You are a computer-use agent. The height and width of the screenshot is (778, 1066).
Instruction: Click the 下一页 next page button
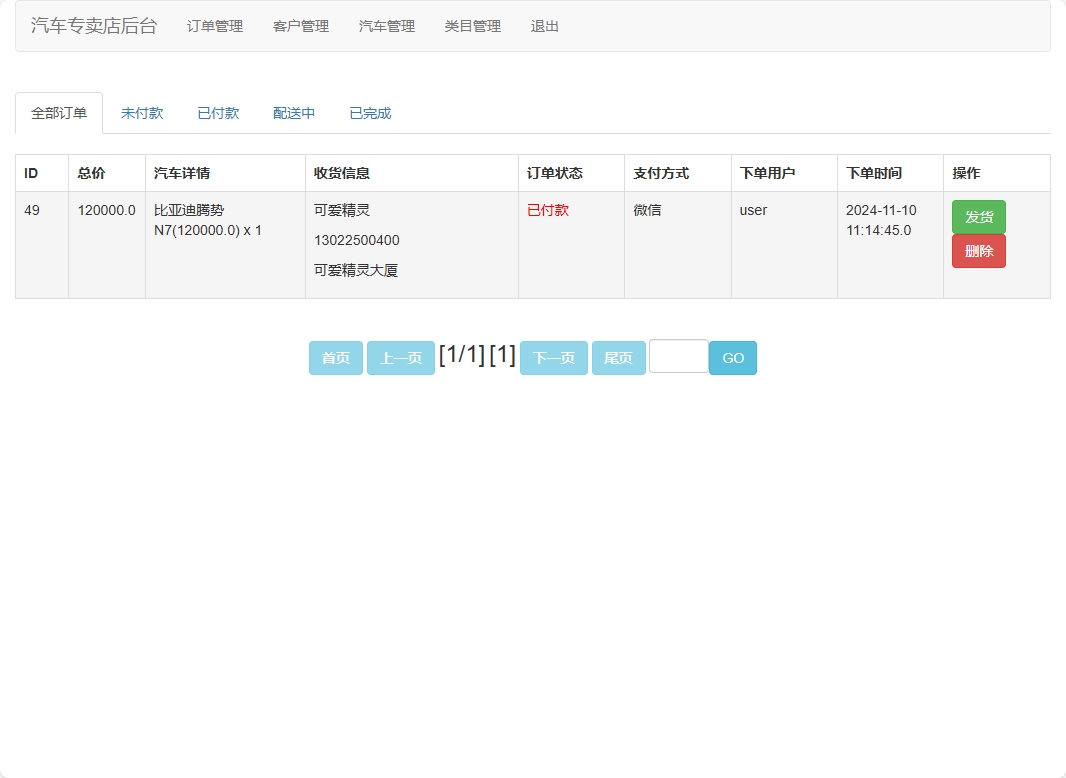point(554,357)
